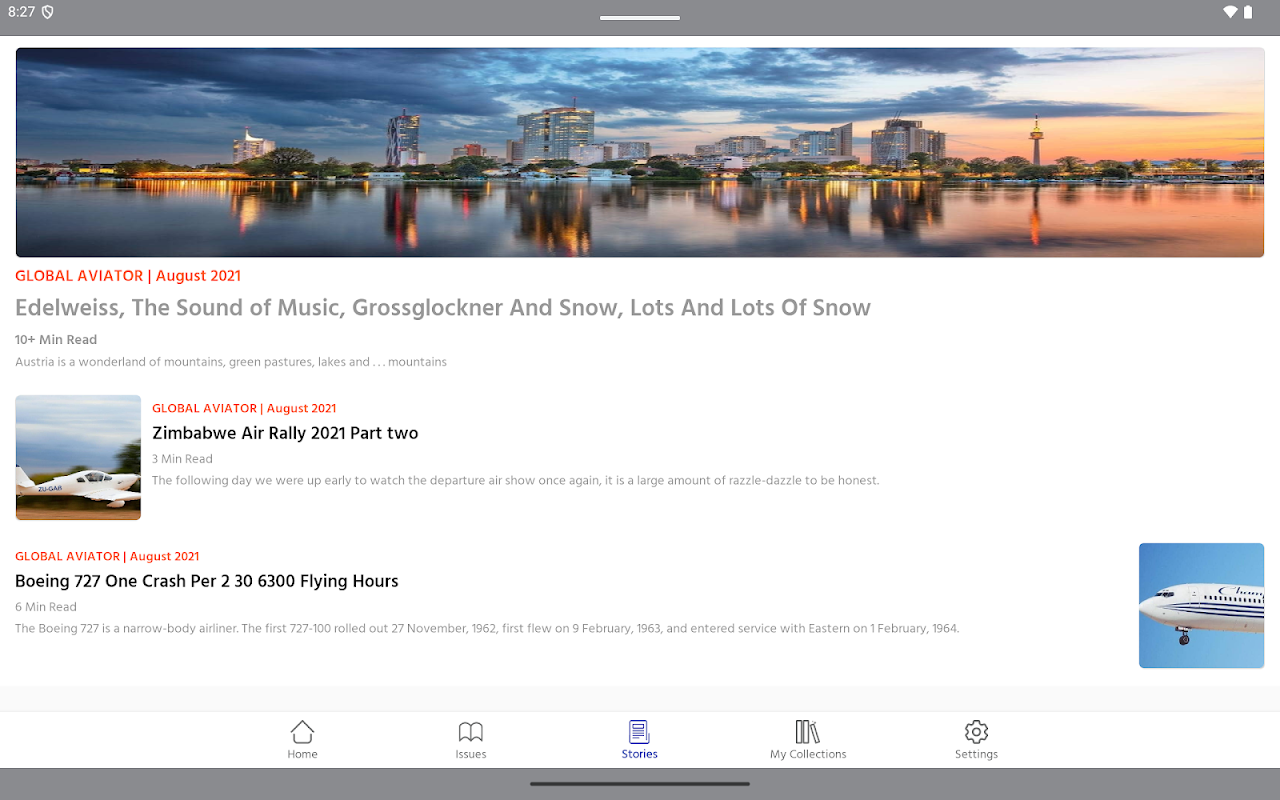Open Zimbabwe Air Rally 2021 Part two story
The width and height of the screenshot is (1280, 800).
[285, 433]
